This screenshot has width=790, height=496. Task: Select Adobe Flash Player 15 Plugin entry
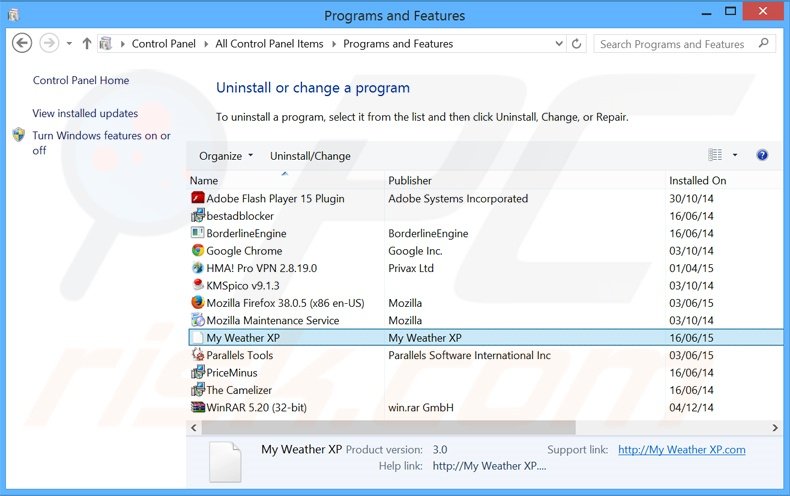[275, 199]
